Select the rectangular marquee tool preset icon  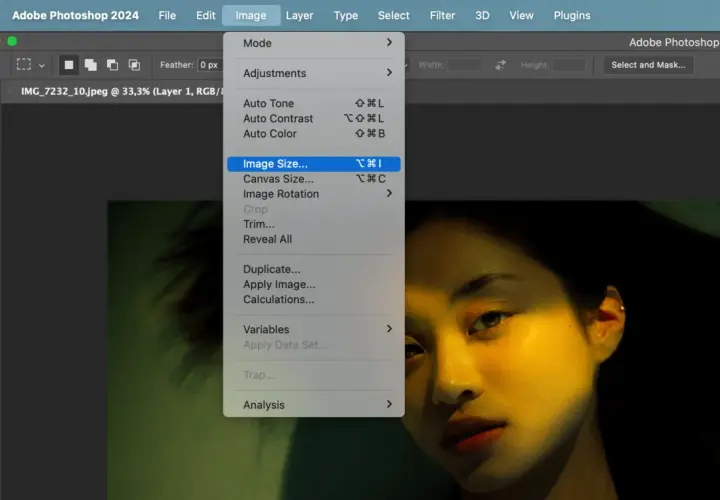(x=24, y=65)
